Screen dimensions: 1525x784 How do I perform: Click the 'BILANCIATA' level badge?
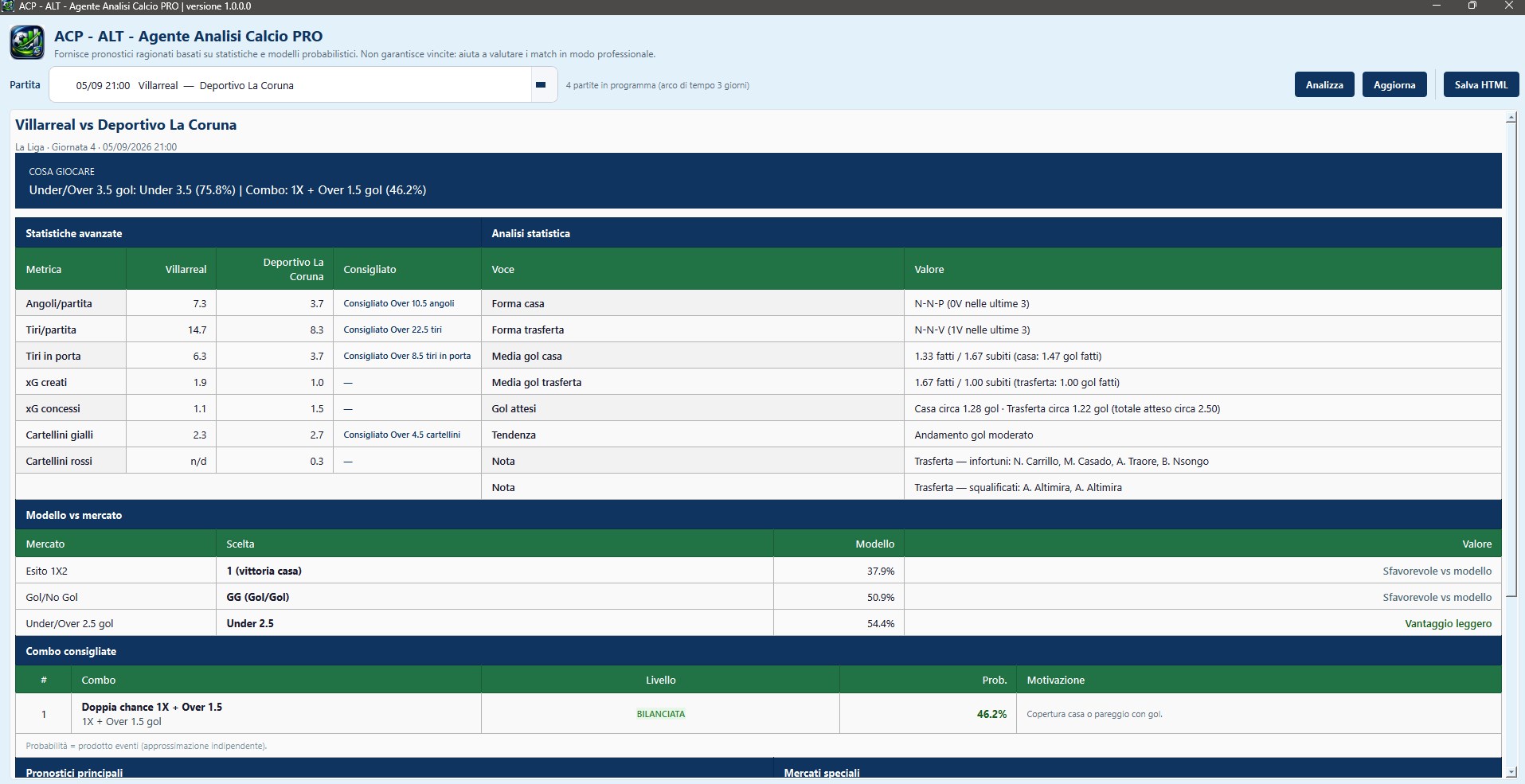[660, 714]
